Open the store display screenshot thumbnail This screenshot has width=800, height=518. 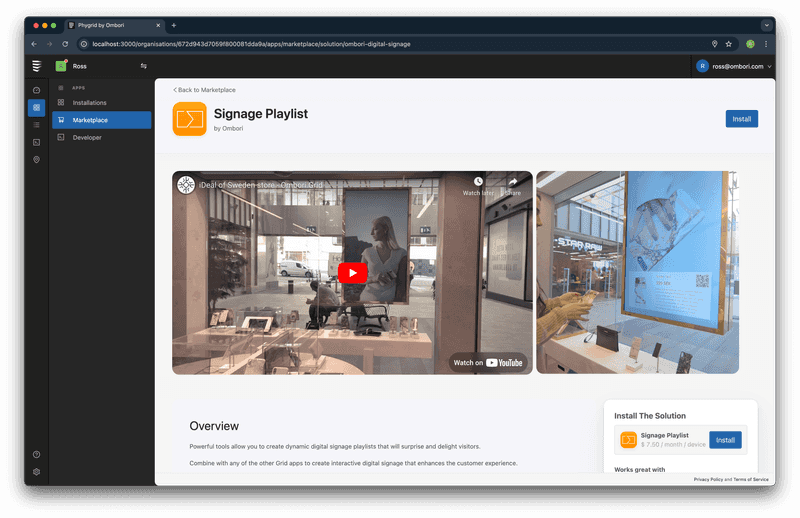coord(637,272)
